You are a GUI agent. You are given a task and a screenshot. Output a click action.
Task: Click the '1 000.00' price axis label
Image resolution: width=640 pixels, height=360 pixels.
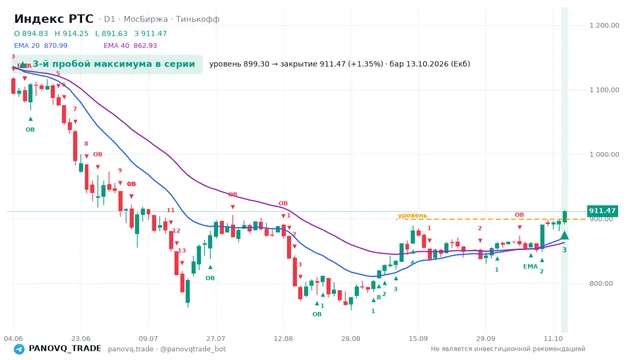click(604, 154)
